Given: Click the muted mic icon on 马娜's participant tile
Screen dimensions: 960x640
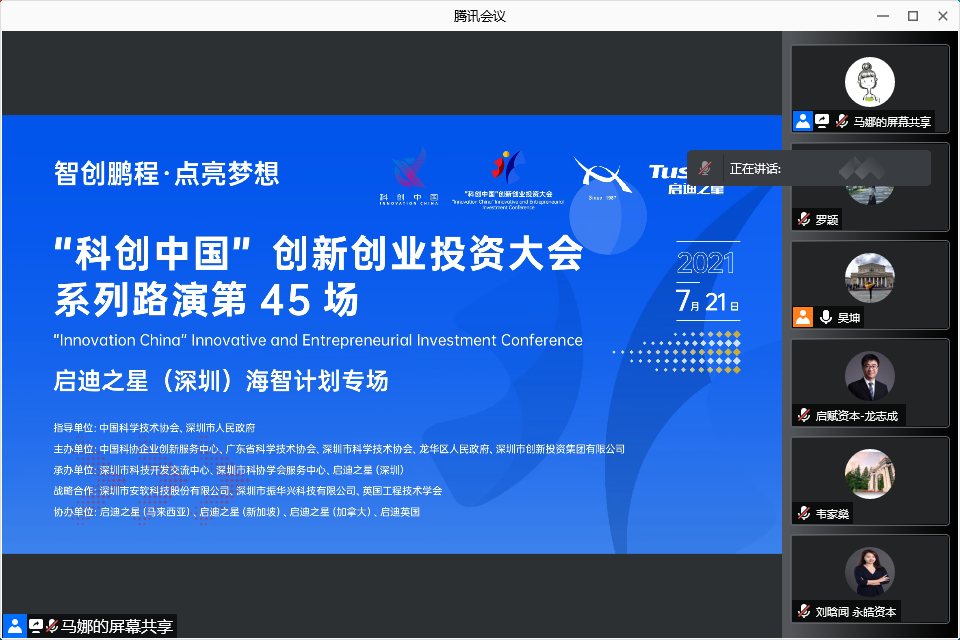Looking at the screenshot, I should [x=842, y=121].
